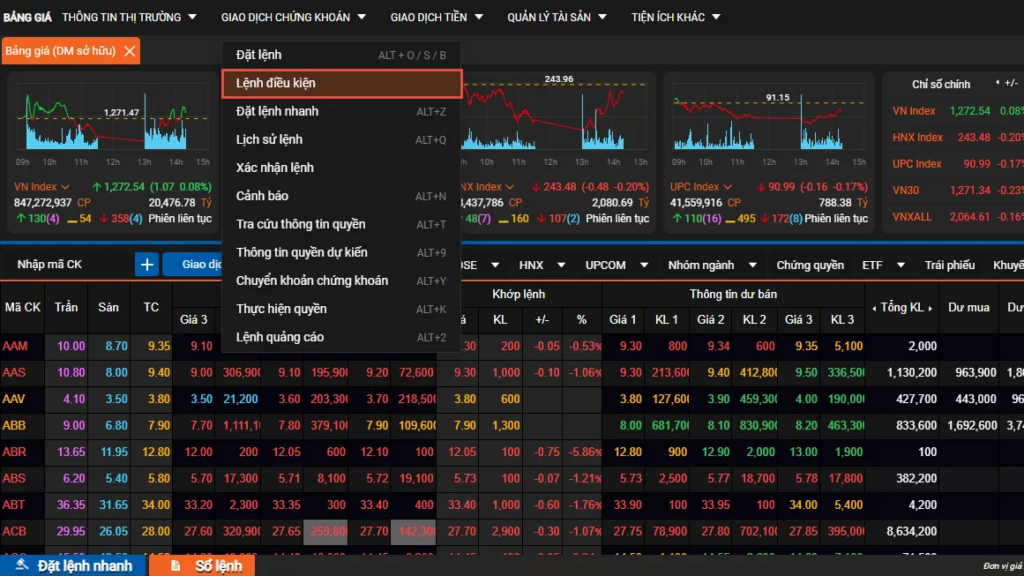Open the ETF dropdown filter
Screen dimensions: 1024x576
pos(901,265)
